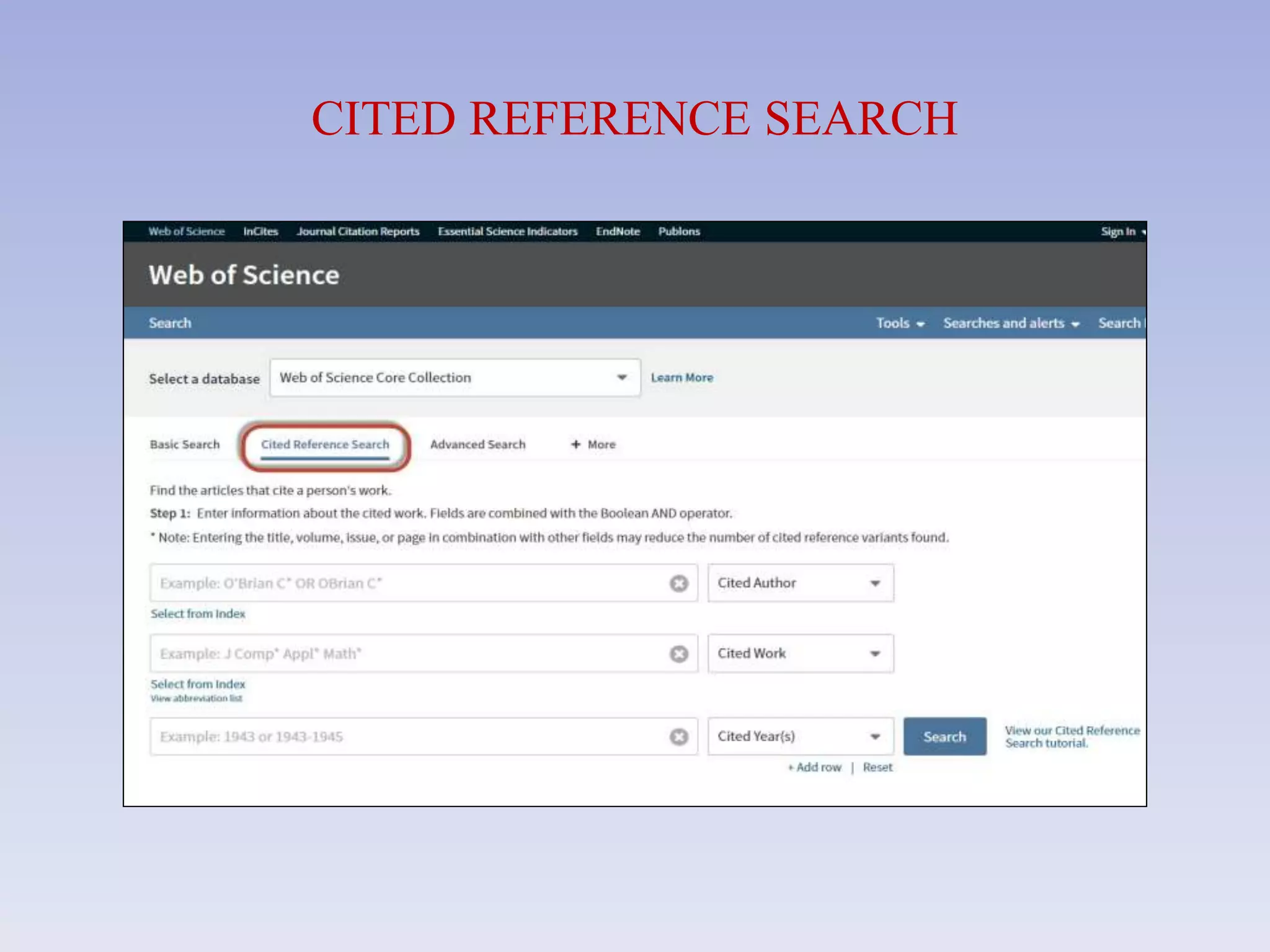
Task: Switch to the Advanced Search tab
Action: (477, 444)
